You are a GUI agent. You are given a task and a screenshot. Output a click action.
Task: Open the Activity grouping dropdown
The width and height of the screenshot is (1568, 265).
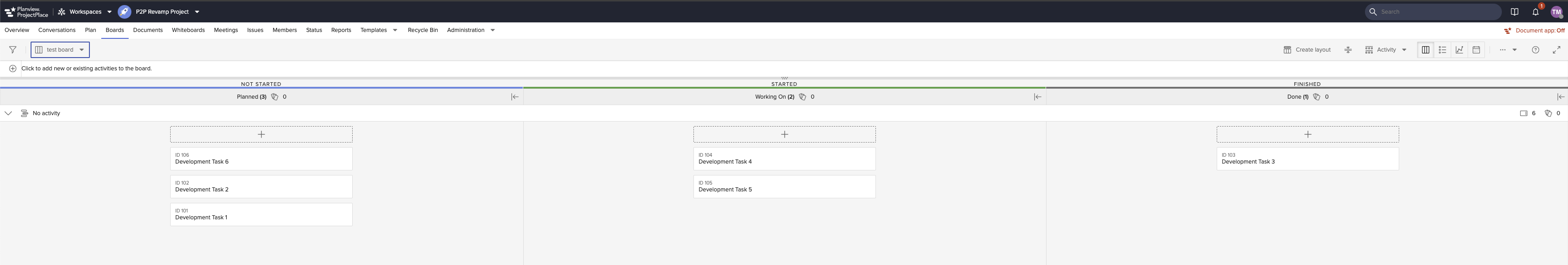(1386, 50)
